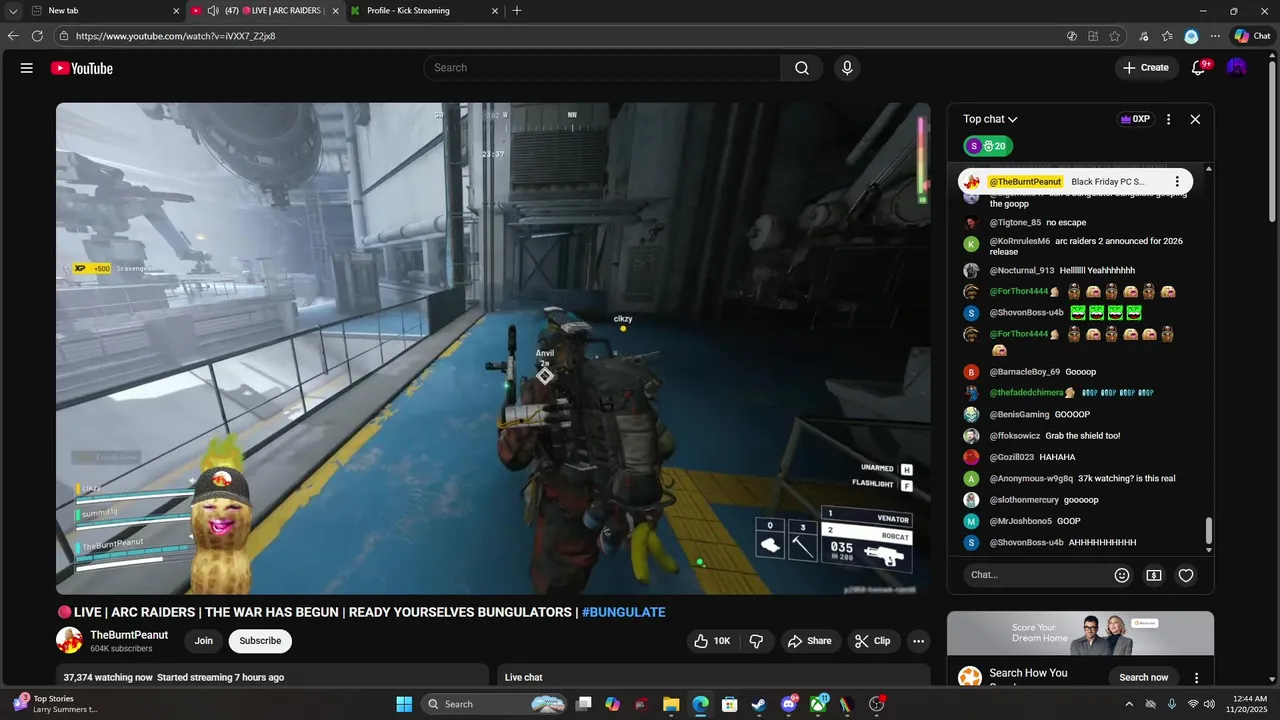The image size is (1280, 720).
Task: Close the New tab tab
Action: (177, 11)
